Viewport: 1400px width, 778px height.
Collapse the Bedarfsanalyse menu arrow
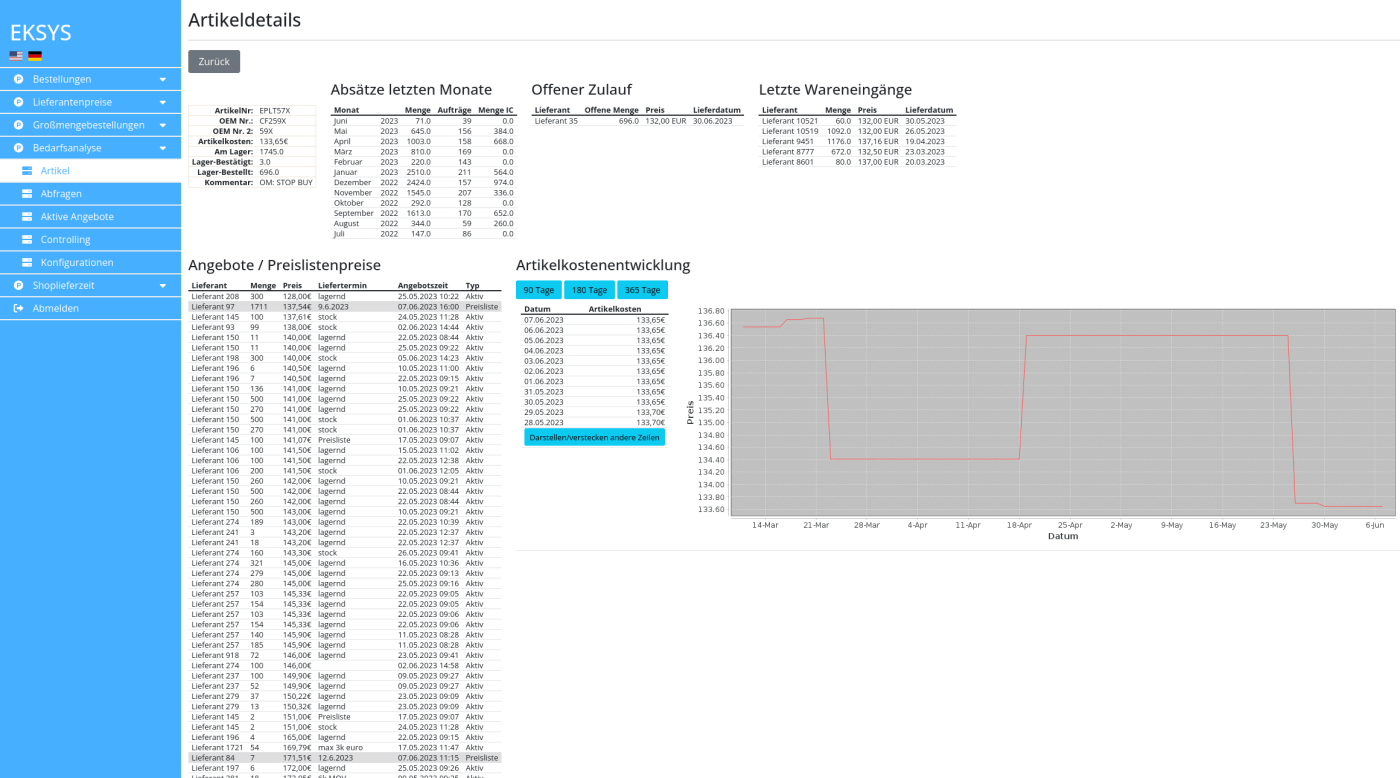163,148
